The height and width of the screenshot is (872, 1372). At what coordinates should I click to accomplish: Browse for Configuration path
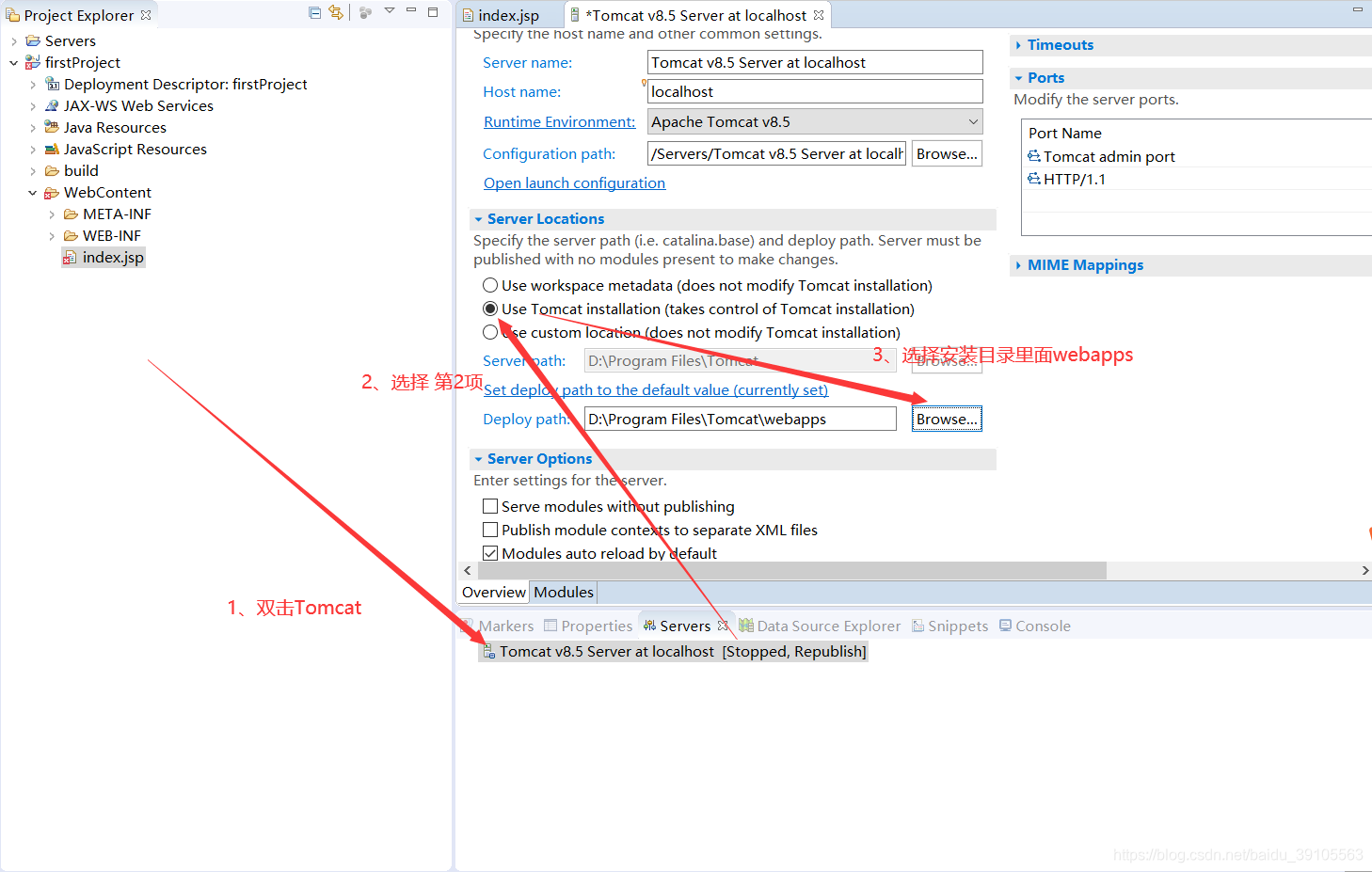pos(947,153)
